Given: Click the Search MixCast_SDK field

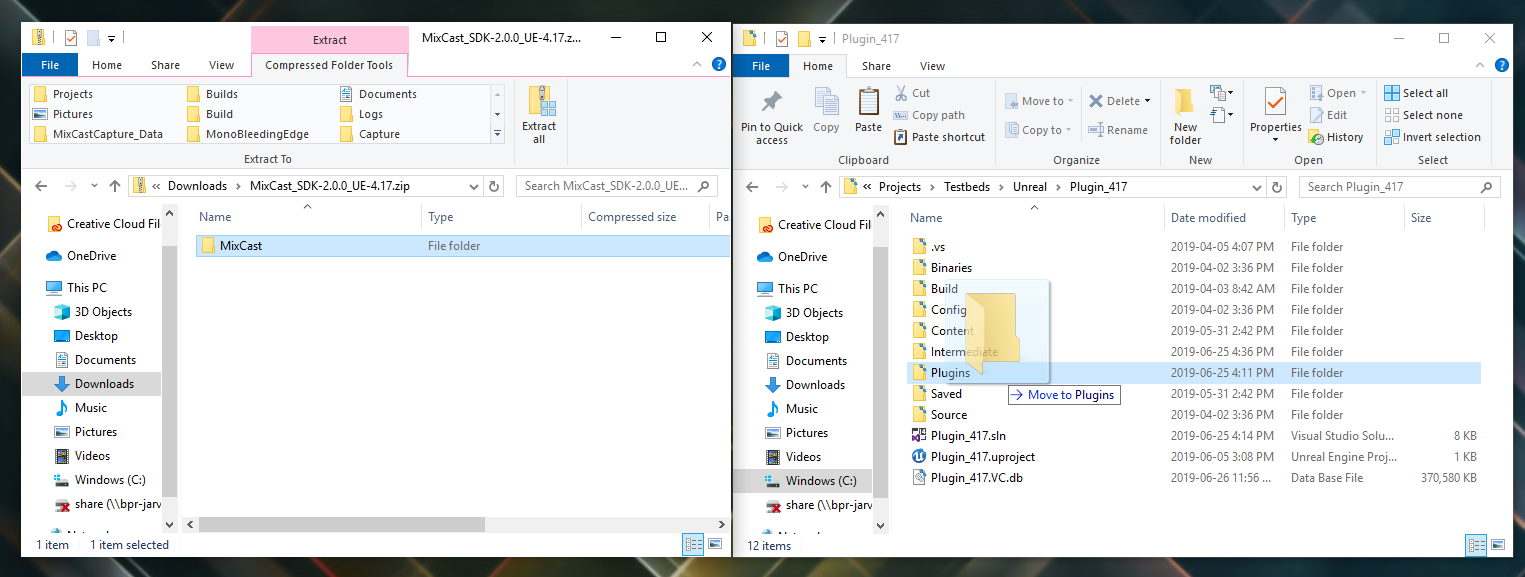Looking at the screenshot, I should (x=617, y=186).
